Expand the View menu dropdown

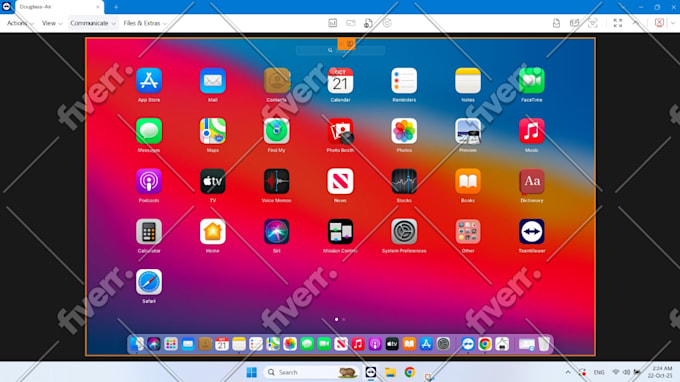point(52,23)
